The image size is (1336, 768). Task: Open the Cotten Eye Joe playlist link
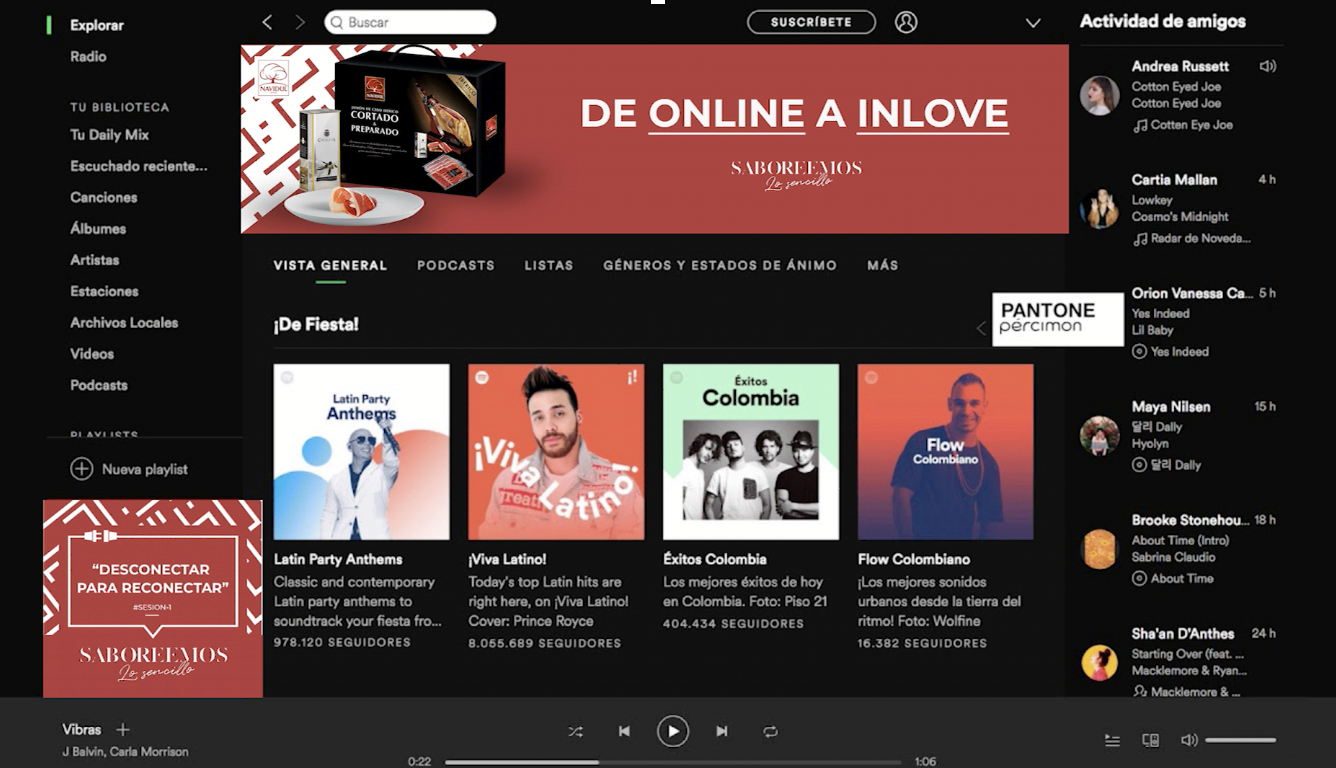coord(1191,125)
